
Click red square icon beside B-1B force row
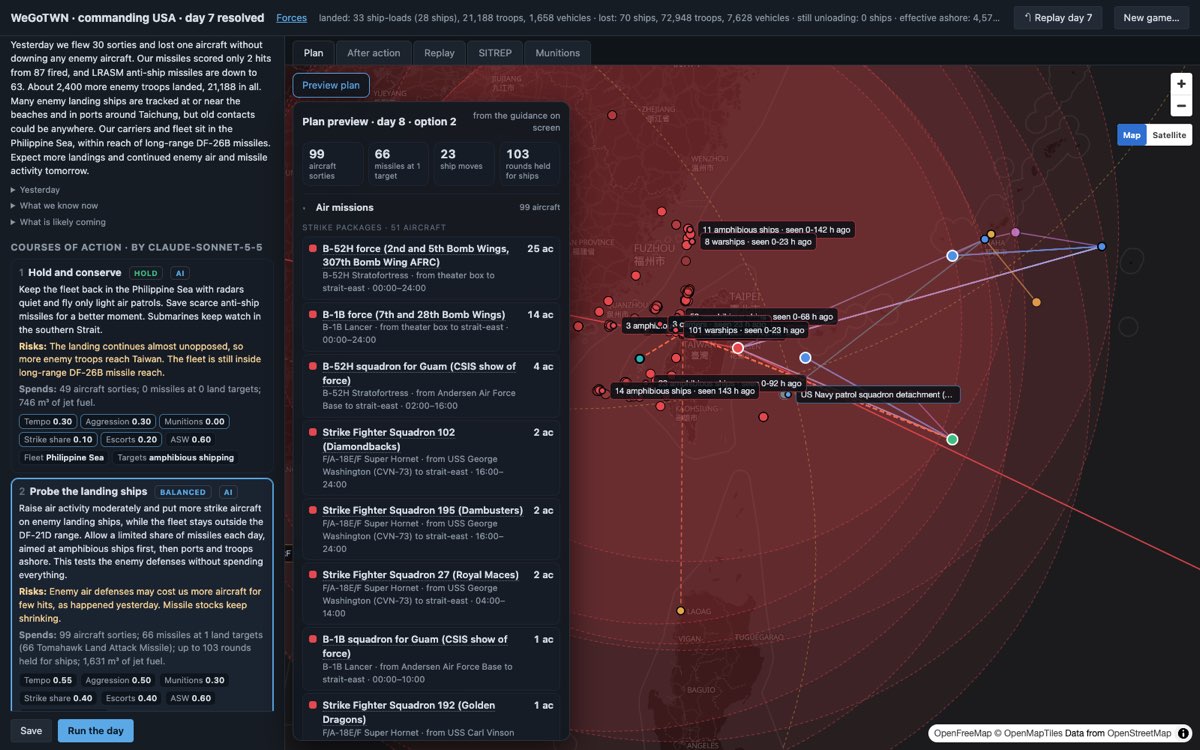(313, 315)
